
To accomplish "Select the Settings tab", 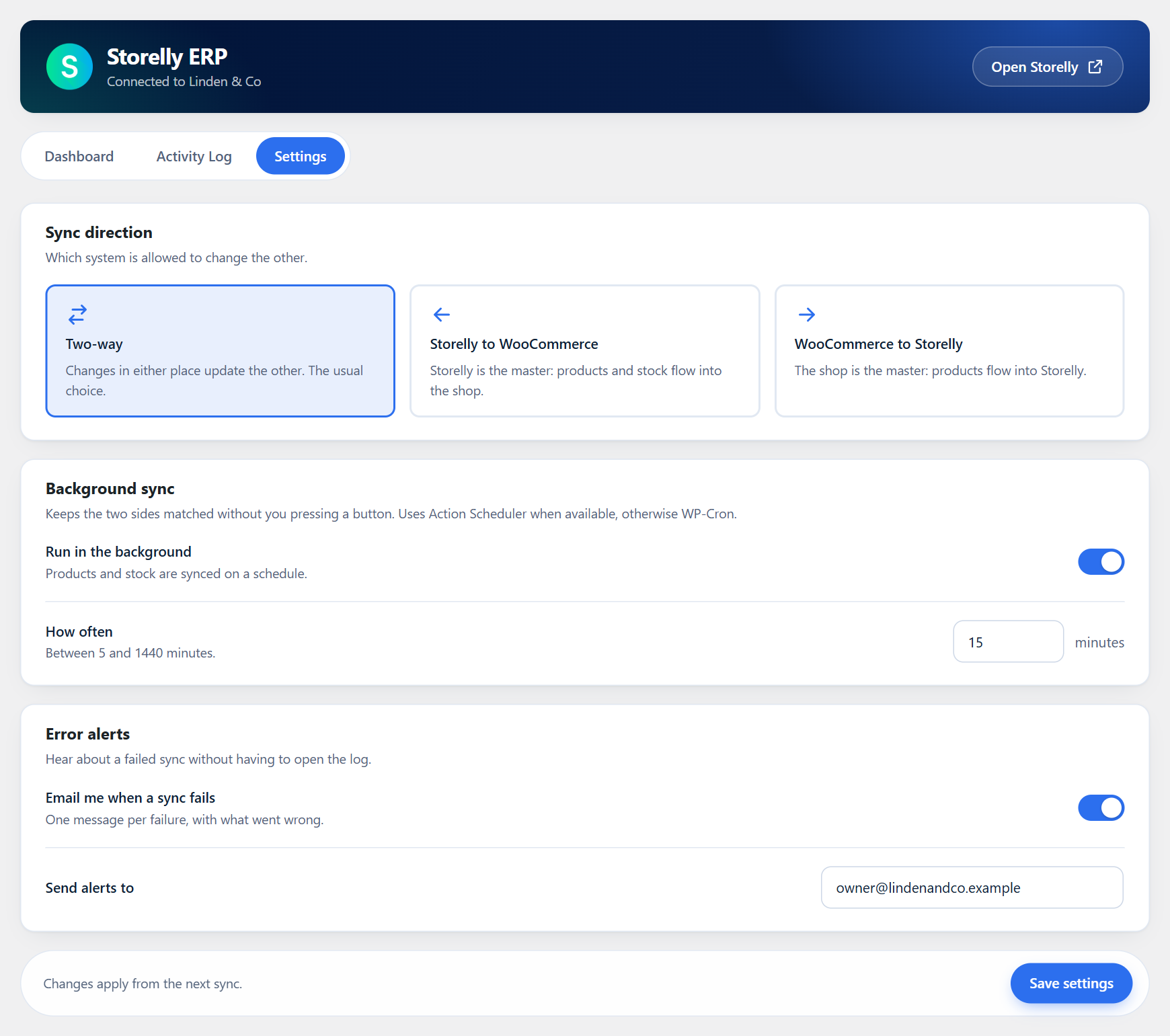I will point(301,156).
